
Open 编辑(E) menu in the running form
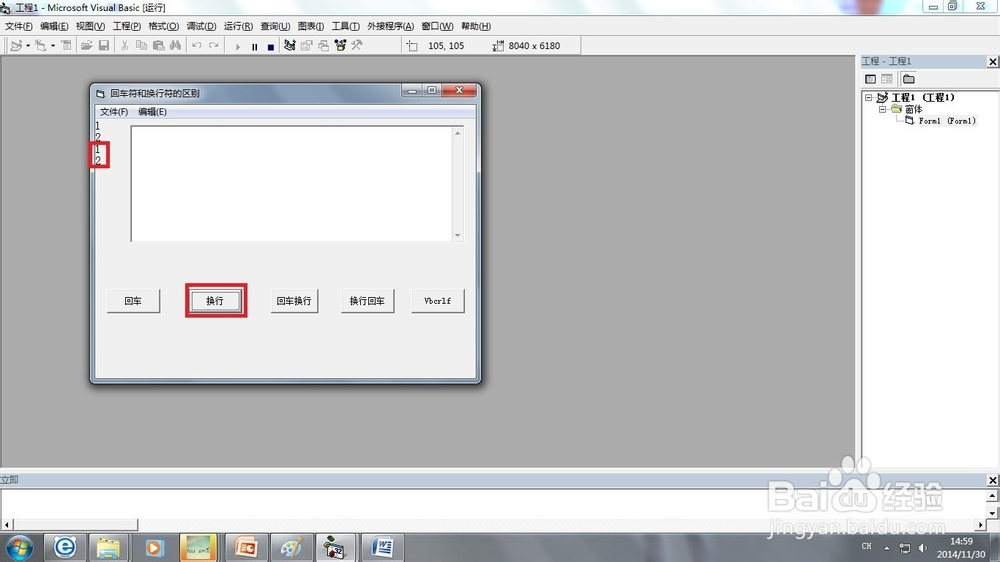(x=152, y=112)
